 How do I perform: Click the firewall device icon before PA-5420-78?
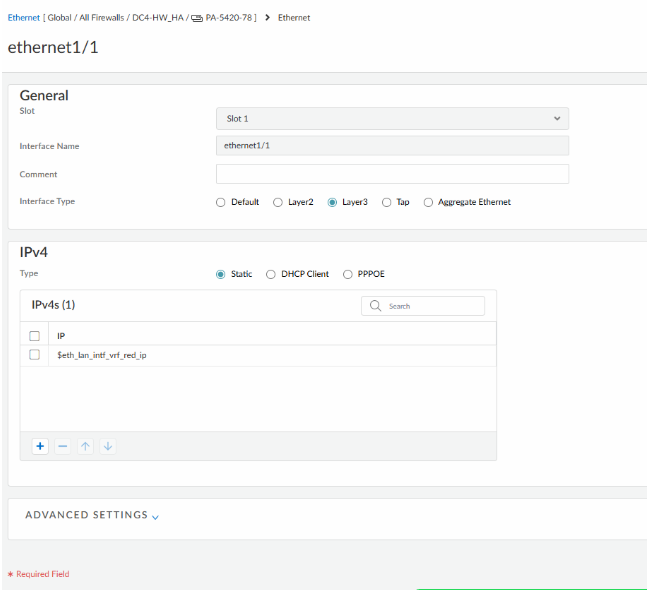(197, 18)
